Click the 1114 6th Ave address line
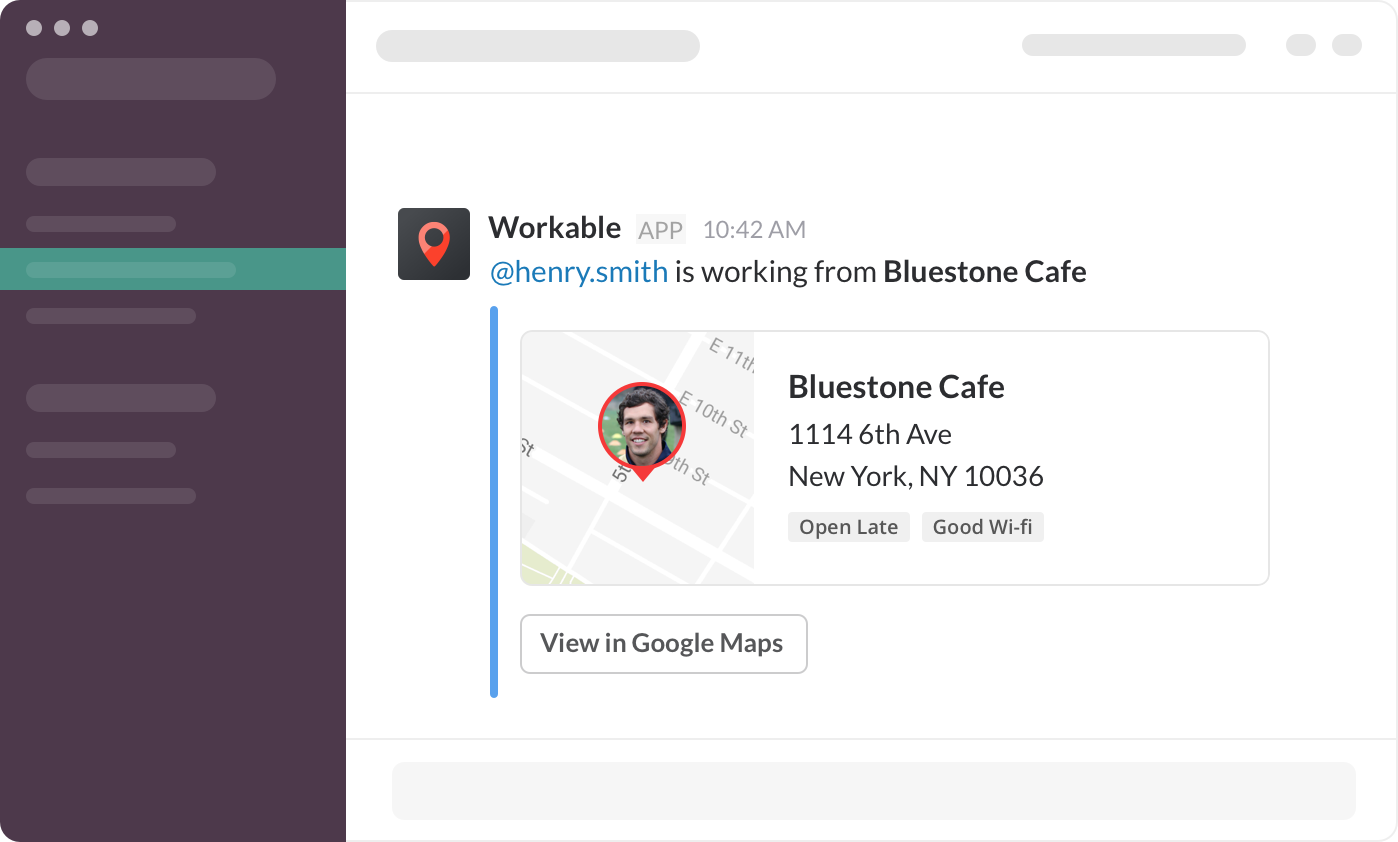1398x842 pixels. tap(869, 435)
